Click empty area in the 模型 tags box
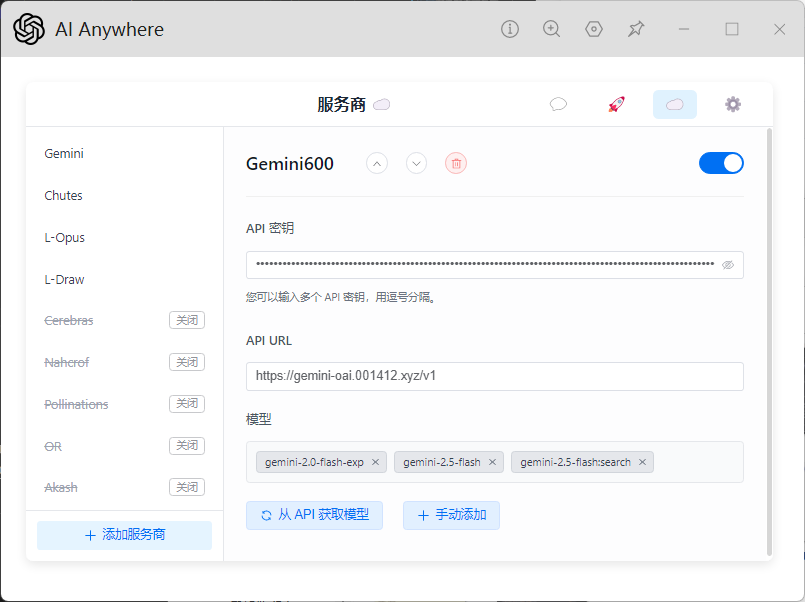Image resolution: width=805 pixels, height=602 pixels. (698, 462)
